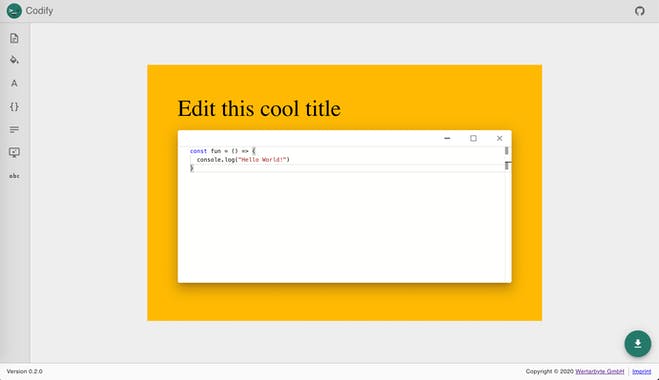659x380 pixels.
Task: Click the console.log "Hello World!" line
Action: click(243, 160)
